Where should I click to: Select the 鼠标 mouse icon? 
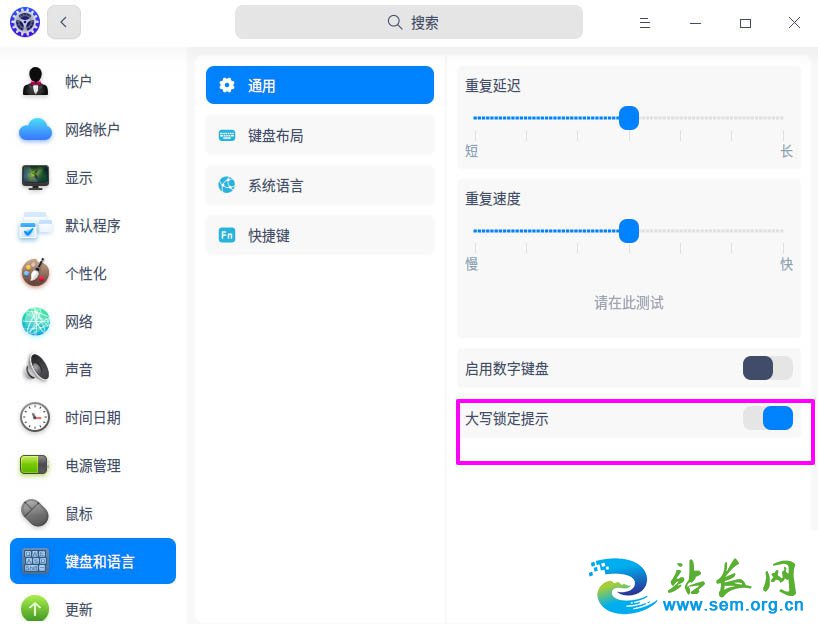coord(35,513)
